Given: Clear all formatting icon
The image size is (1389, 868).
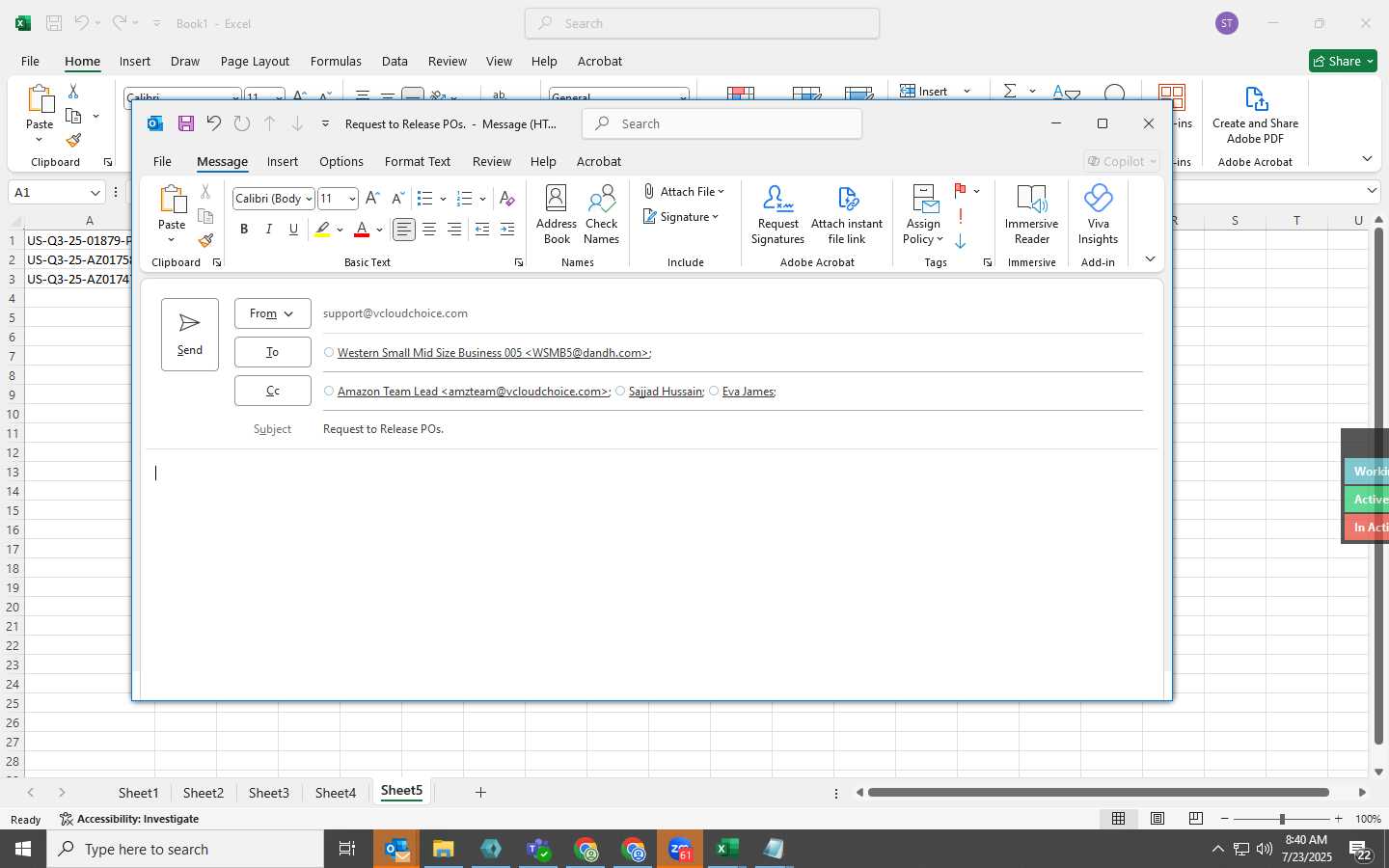Looking at the screenshot, I should 507,199.
